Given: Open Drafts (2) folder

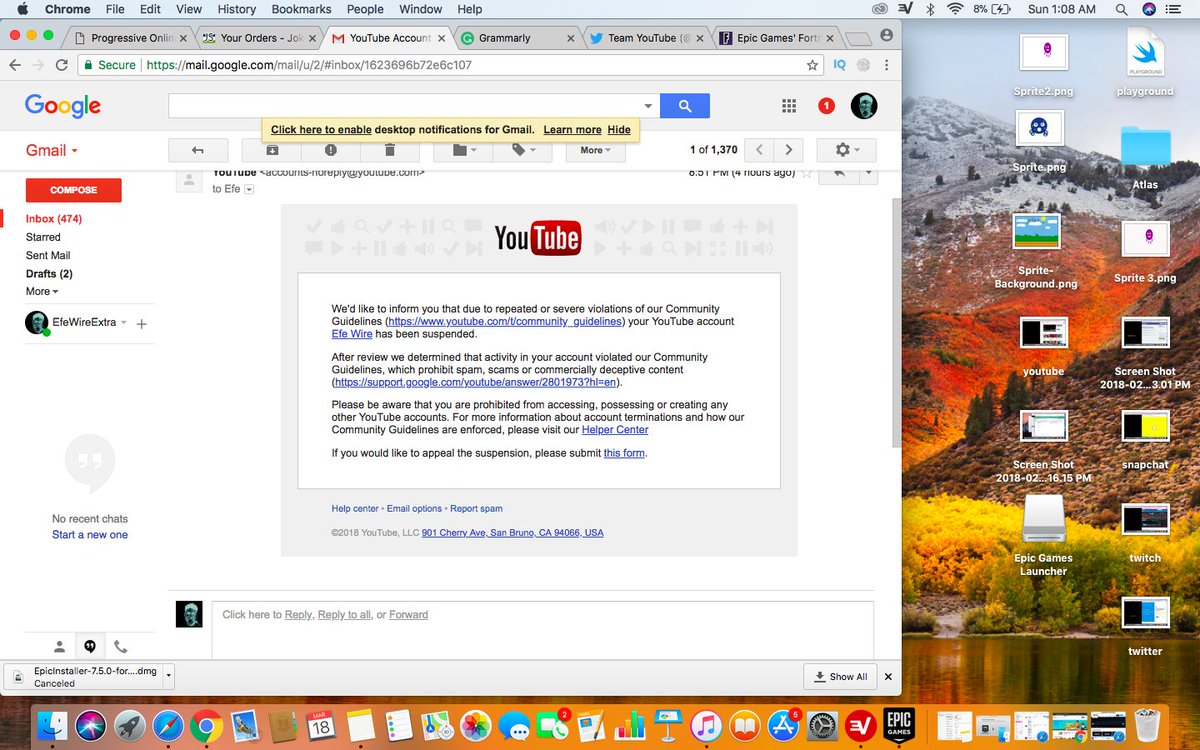Looking at the screenshot, I should pyautogui.click(x=49, y=273).
